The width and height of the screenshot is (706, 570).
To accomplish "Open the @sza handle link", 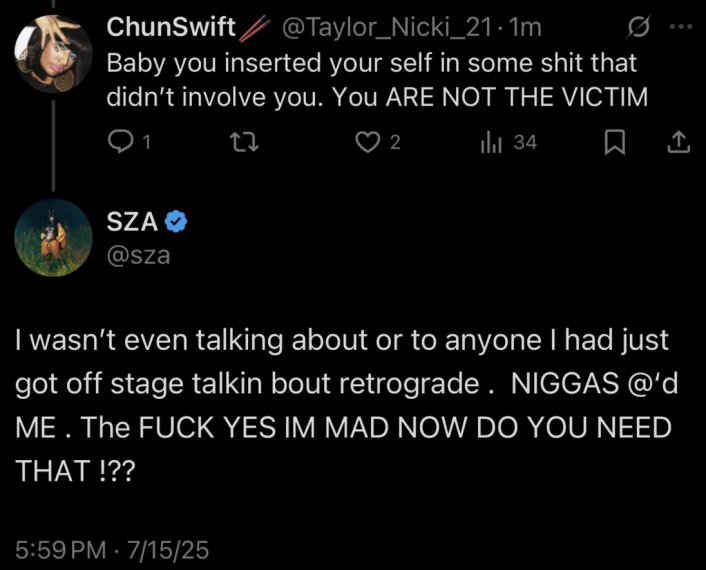I will point(138,255).
